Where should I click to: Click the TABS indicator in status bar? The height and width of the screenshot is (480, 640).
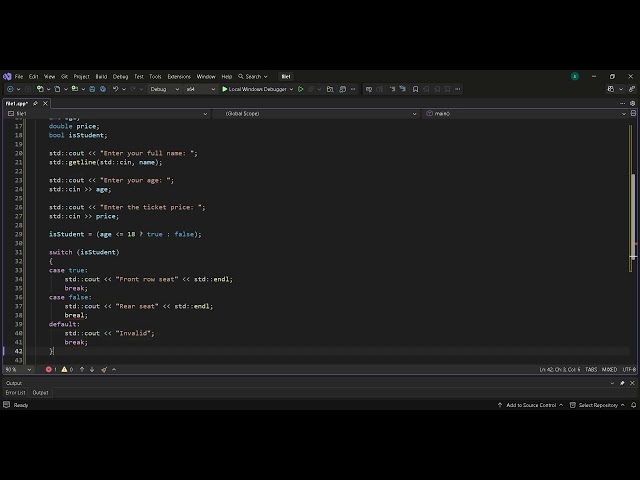(x=591, y=369)
